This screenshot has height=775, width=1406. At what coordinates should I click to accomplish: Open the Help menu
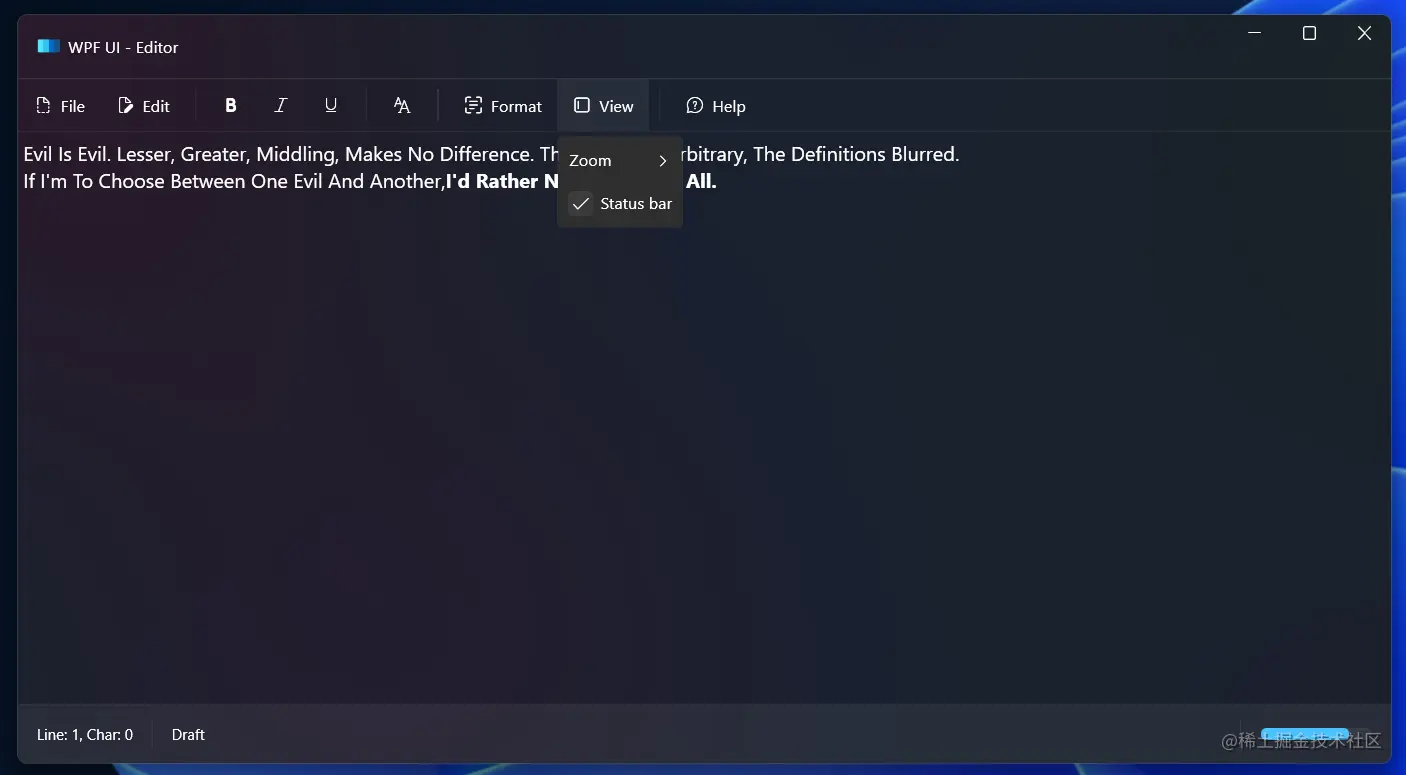(716, 105)
